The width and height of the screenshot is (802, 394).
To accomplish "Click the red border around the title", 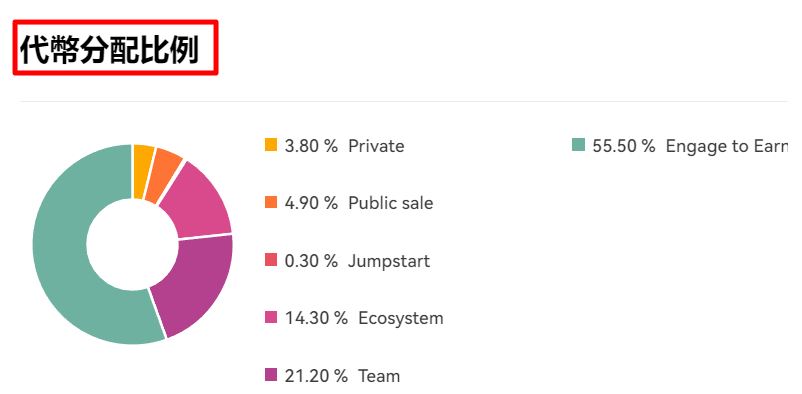I will click(116, 22).
